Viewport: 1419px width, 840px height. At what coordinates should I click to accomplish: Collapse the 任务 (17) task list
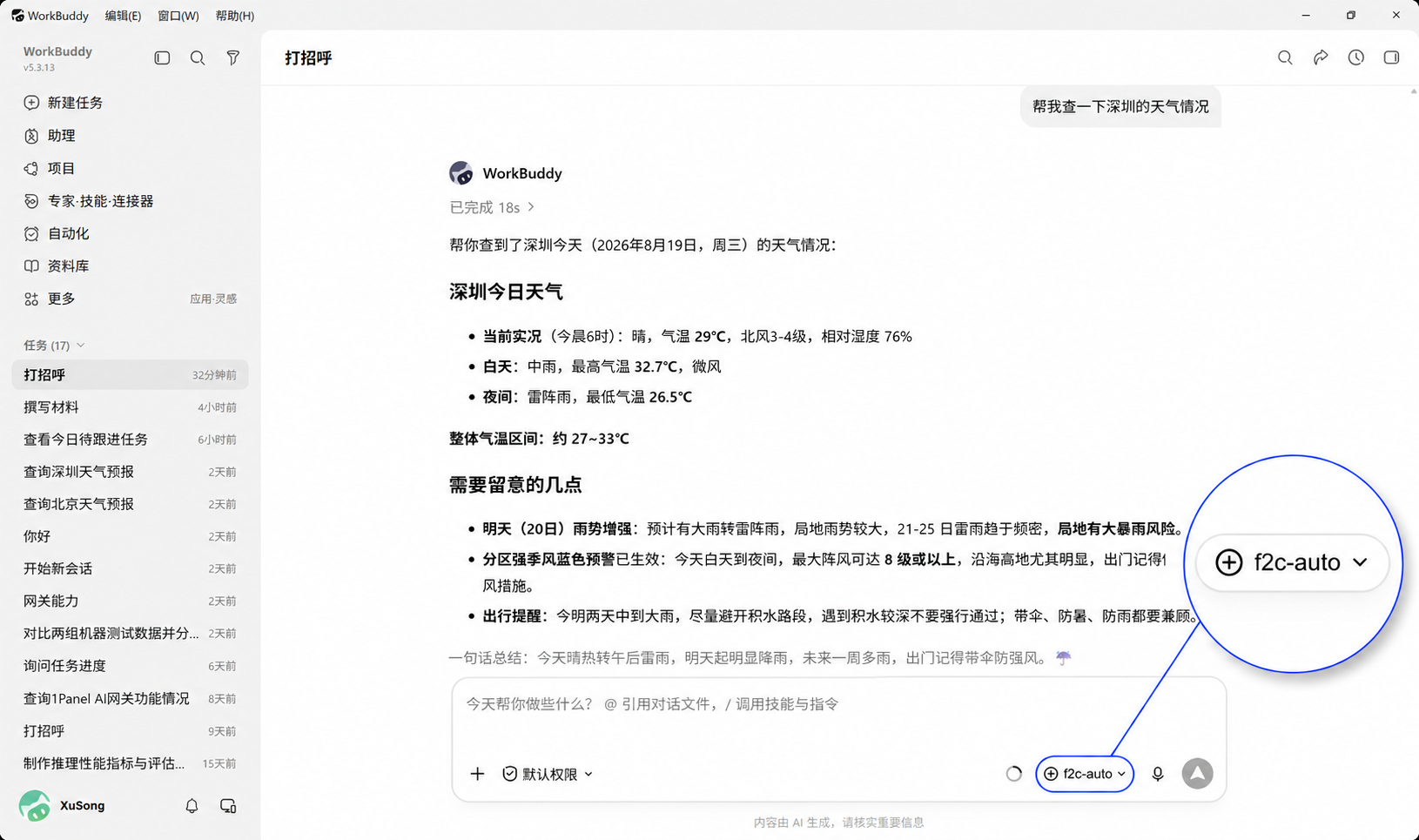[x=54, y=346]
